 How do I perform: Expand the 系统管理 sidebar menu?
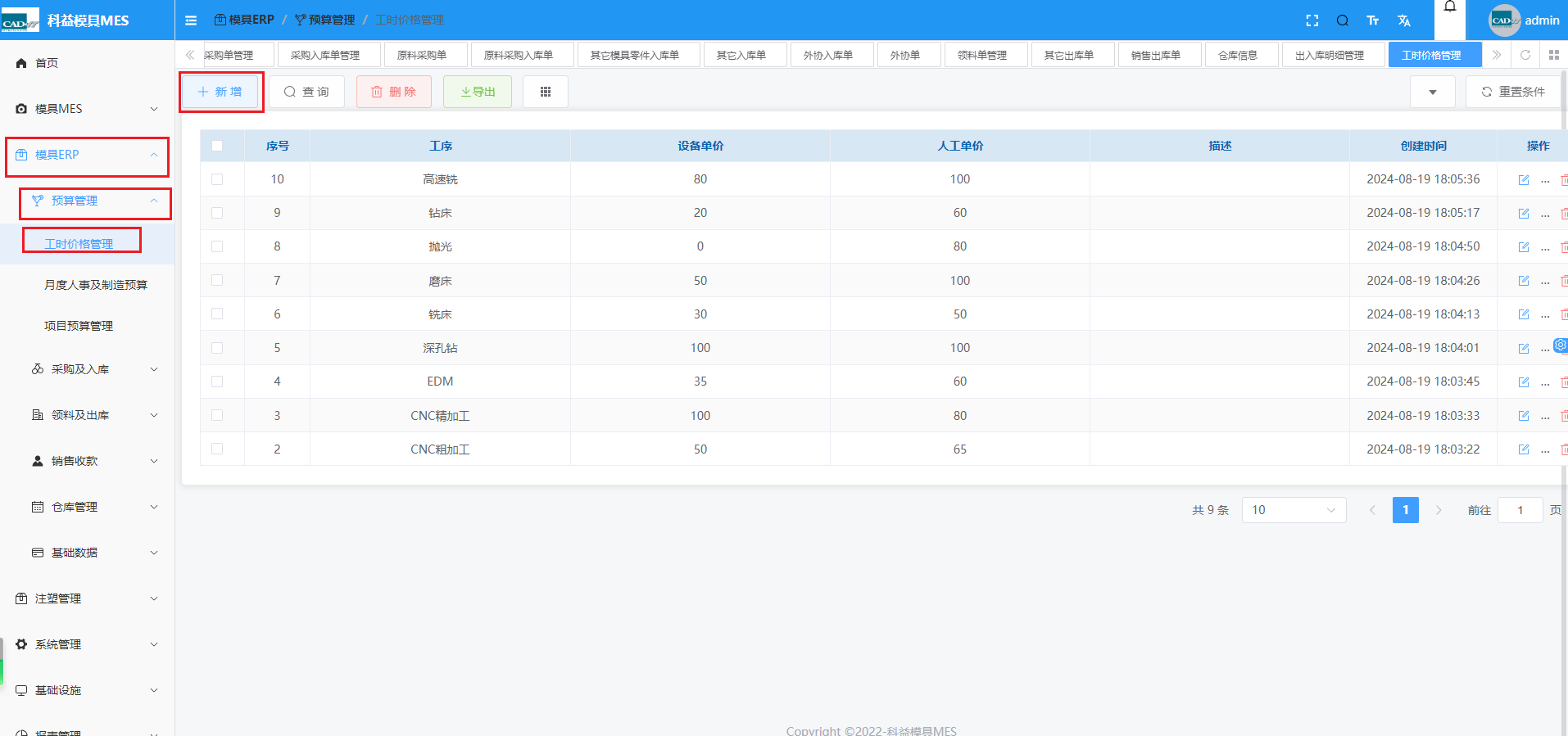pos(87,644)
